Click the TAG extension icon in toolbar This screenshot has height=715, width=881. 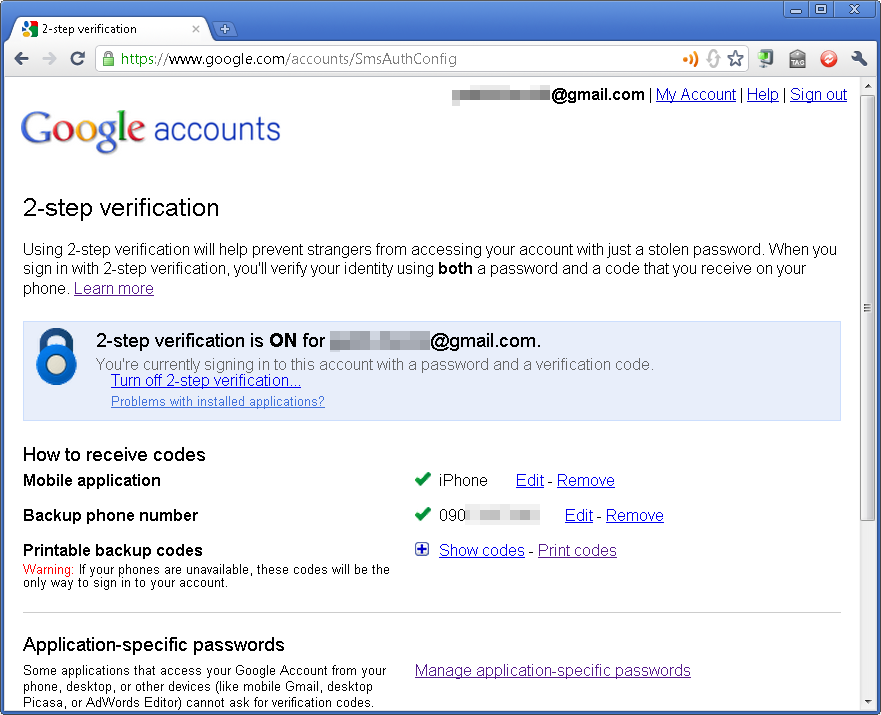[797, 58]
